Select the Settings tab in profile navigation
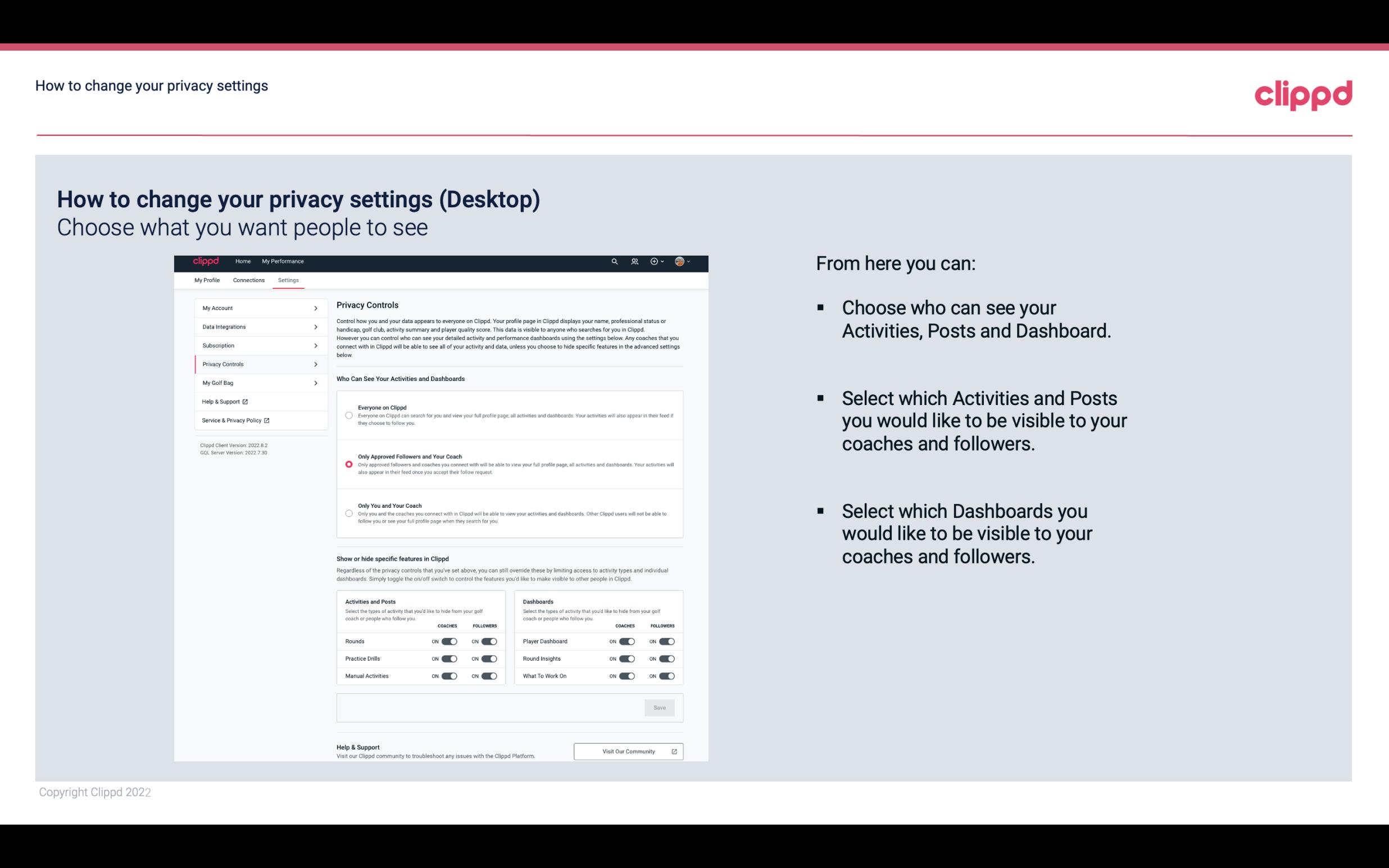The image size is (1389, 868). 289,279
